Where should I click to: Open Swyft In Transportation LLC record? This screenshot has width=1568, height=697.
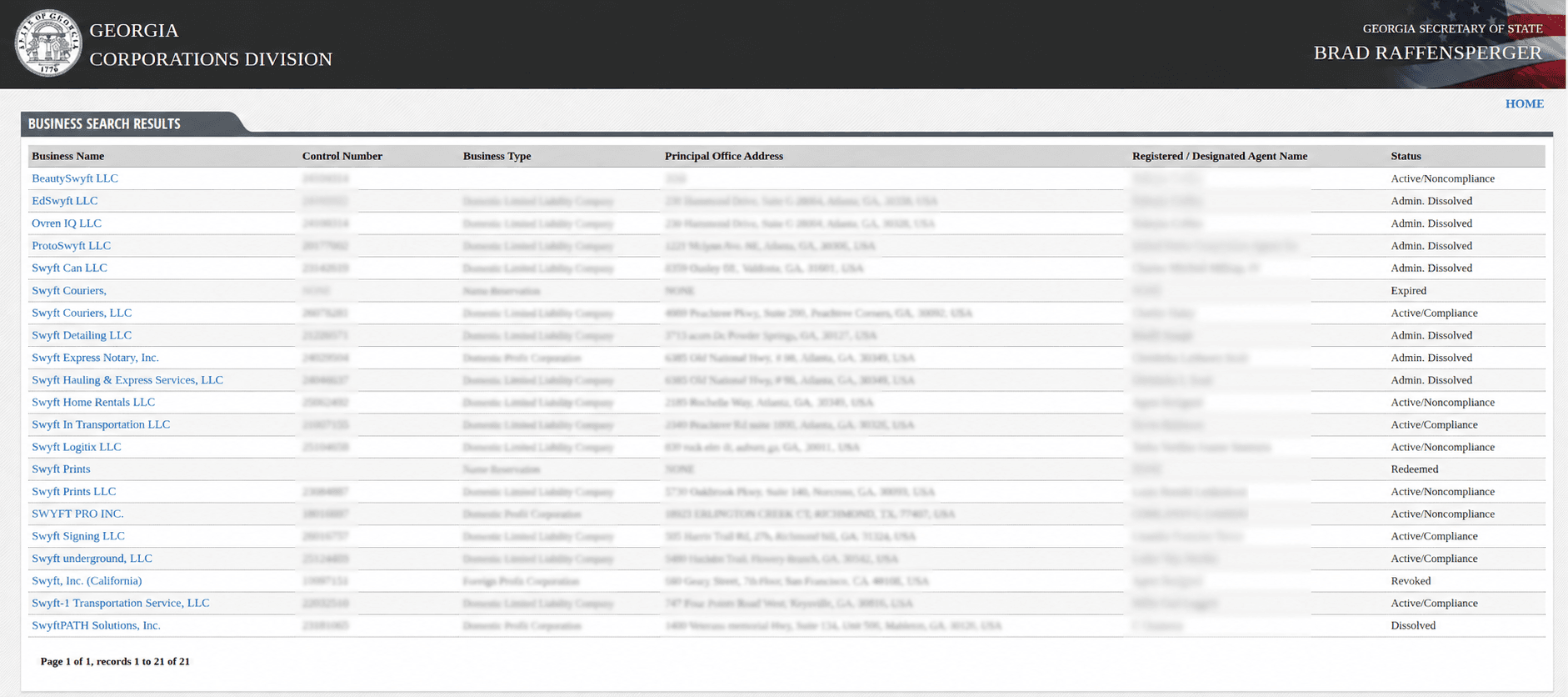[101, 424]
